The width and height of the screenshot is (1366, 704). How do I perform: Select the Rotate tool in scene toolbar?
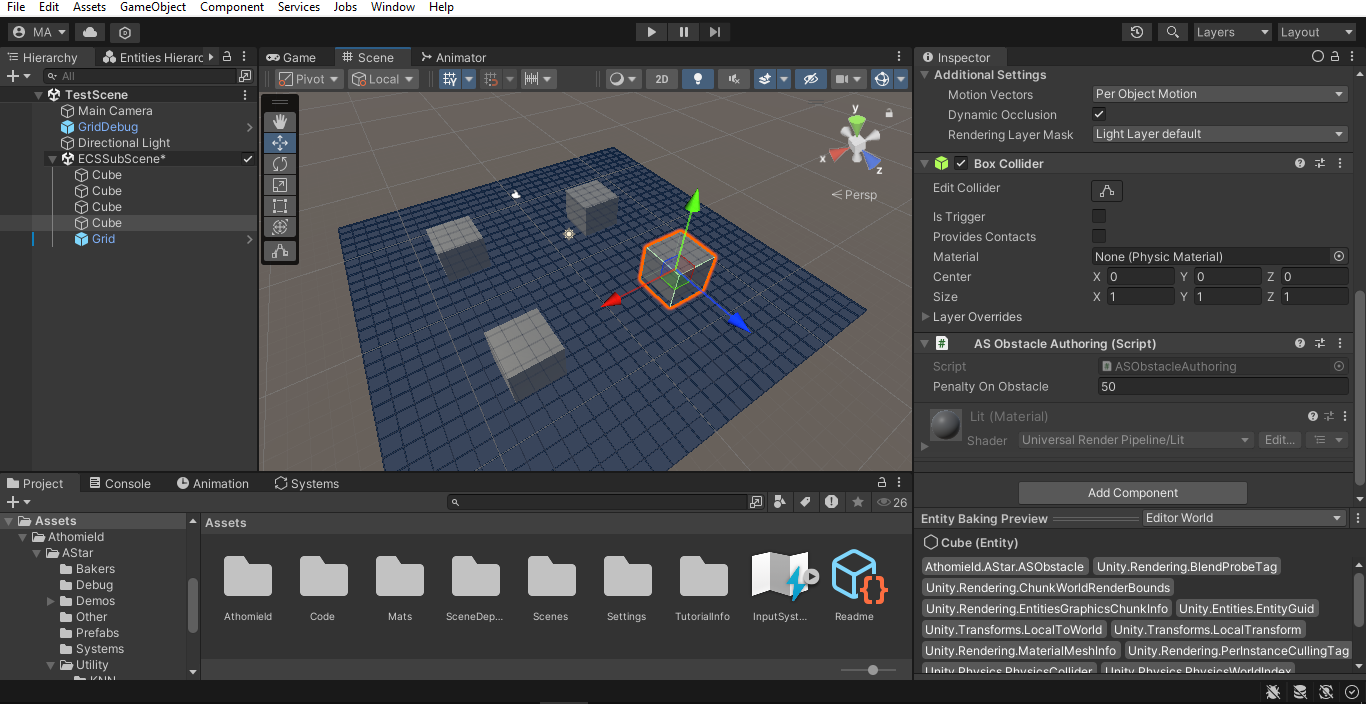click(x=280, y=164)
